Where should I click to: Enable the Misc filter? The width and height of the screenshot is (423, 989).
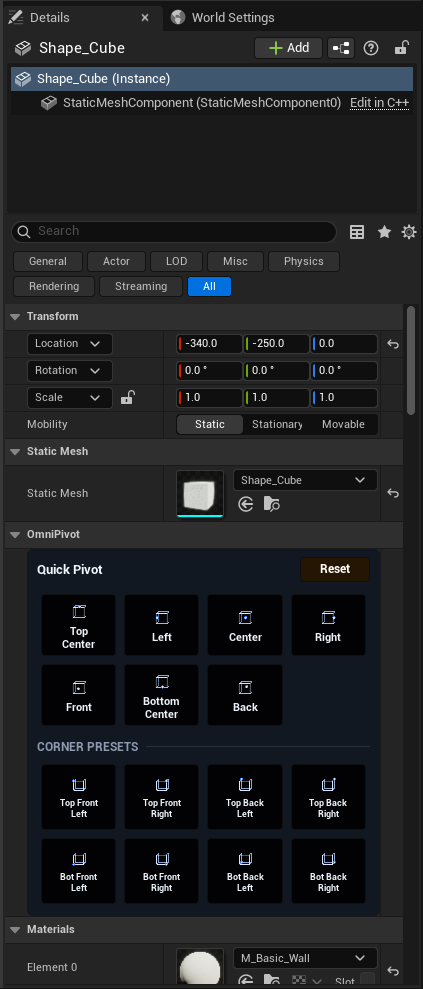[235, 261]
